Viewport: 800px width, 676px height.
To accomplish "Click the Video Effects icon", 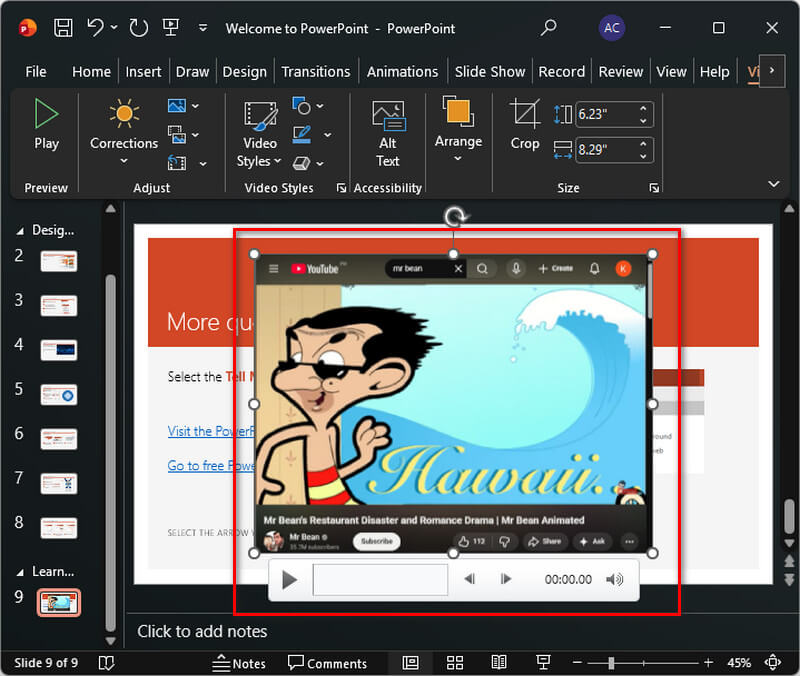I will (x=301, y=163).
